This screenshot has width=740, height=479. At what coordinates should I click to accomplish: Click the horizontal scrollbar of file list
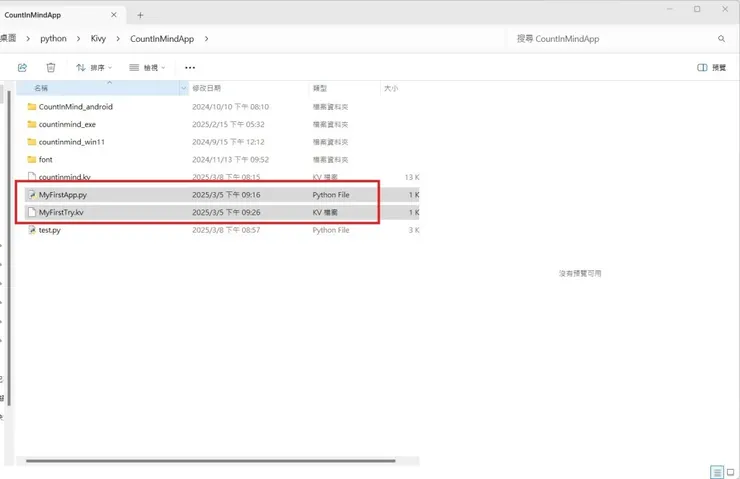[210, 461]
